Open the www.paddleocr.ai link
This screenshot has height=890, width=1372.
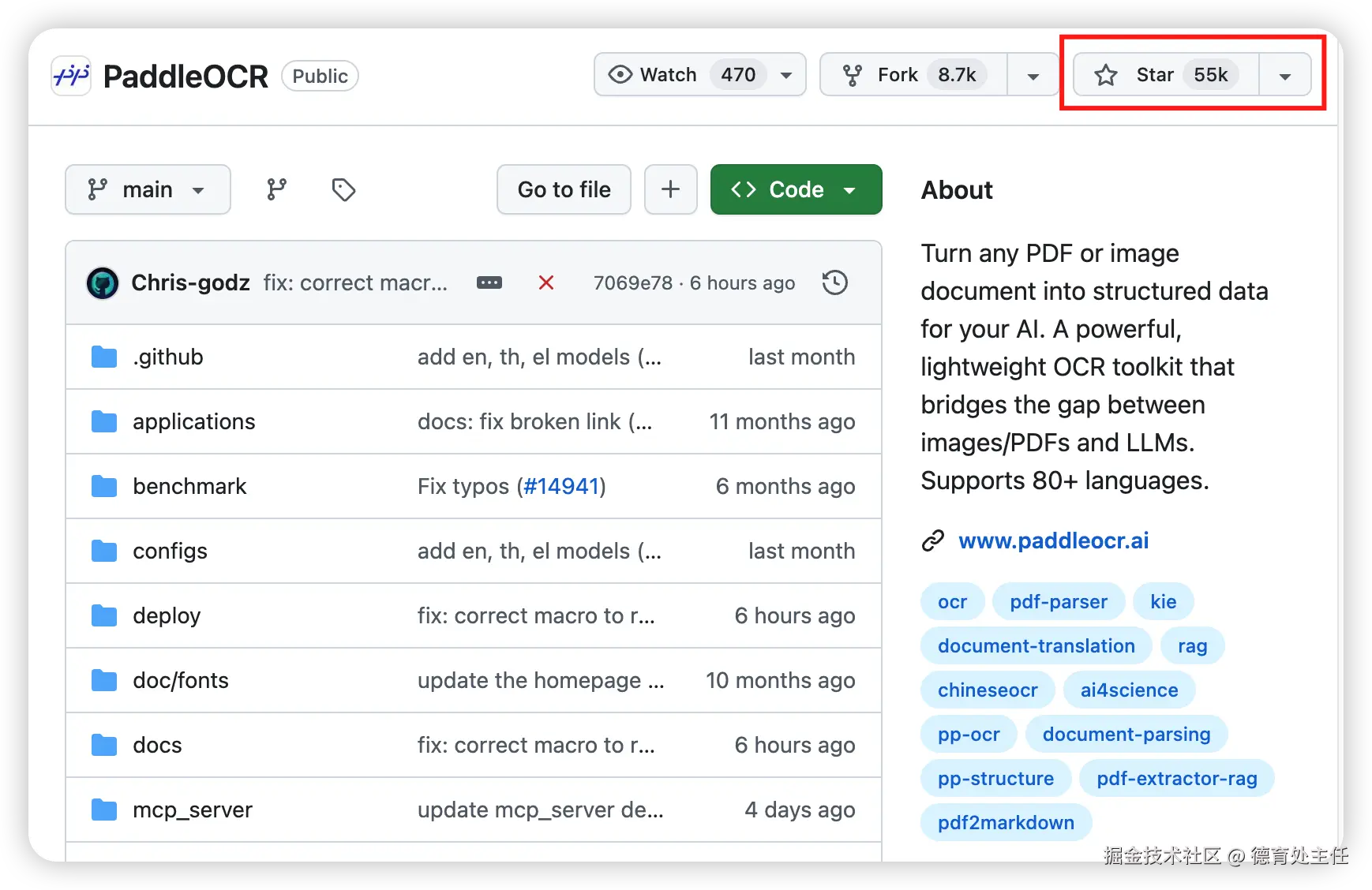(x=1053, y=540)
